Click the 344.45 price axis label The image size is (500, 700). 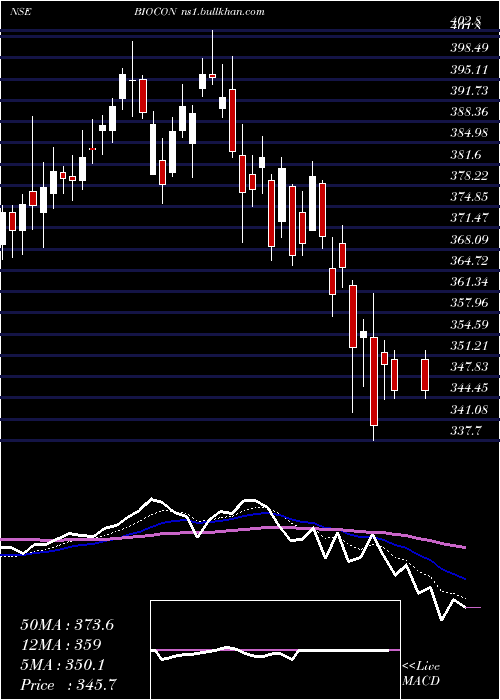point(469,388)
